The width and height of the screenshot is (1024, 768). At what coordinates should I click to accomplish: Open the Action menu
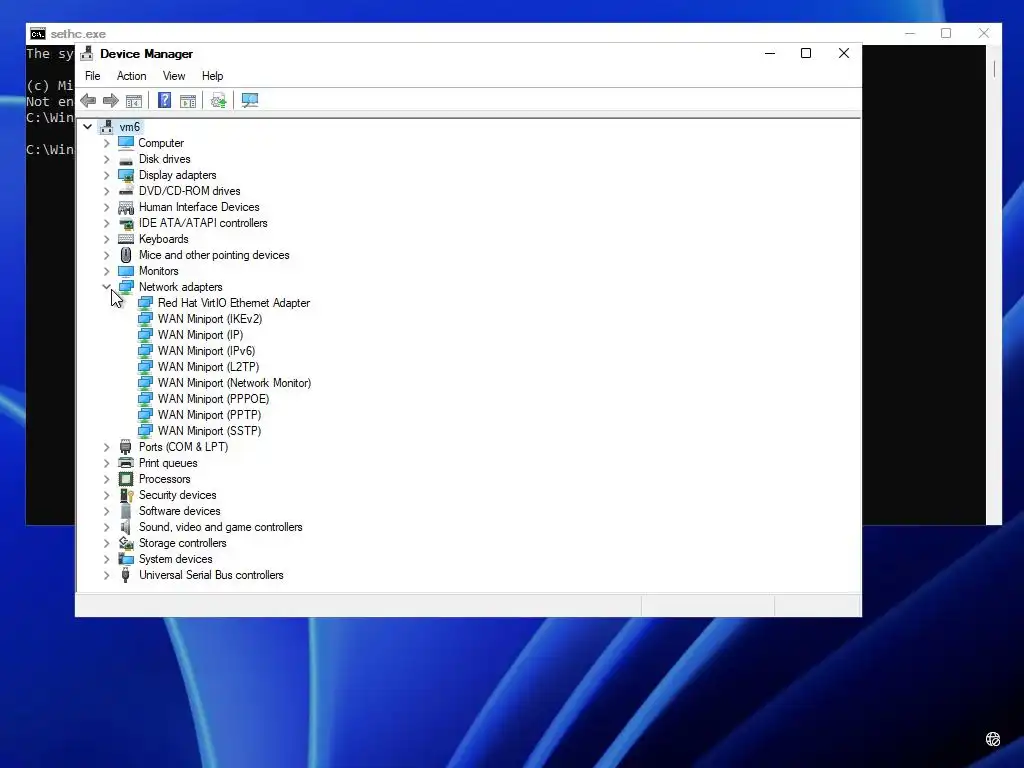[x=131, y=76]
